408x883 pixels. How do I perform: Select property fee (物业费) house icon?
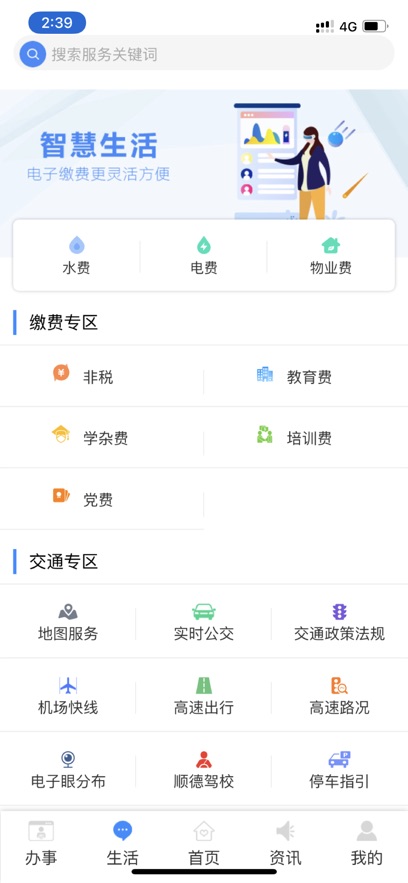(x=331, y=245)
